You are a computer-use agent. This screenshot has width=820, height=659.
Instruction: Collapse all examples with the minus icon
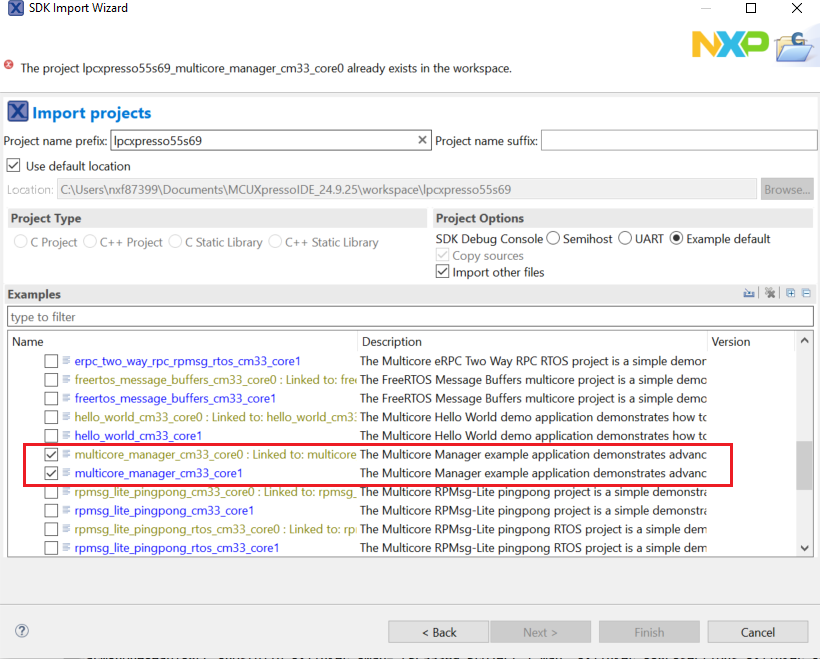[806, 293]
